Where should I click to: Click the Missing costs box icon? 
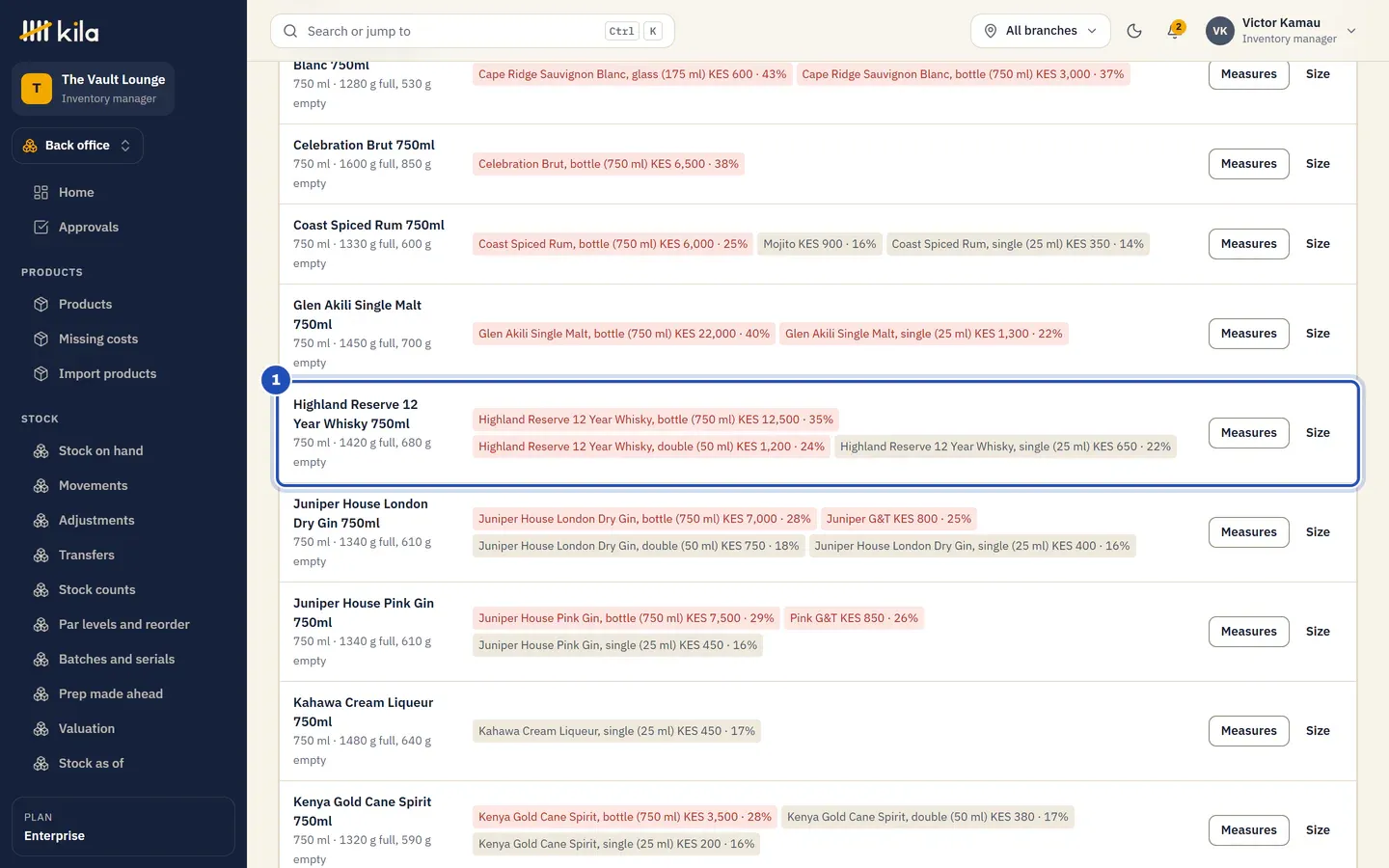point(41,339)
